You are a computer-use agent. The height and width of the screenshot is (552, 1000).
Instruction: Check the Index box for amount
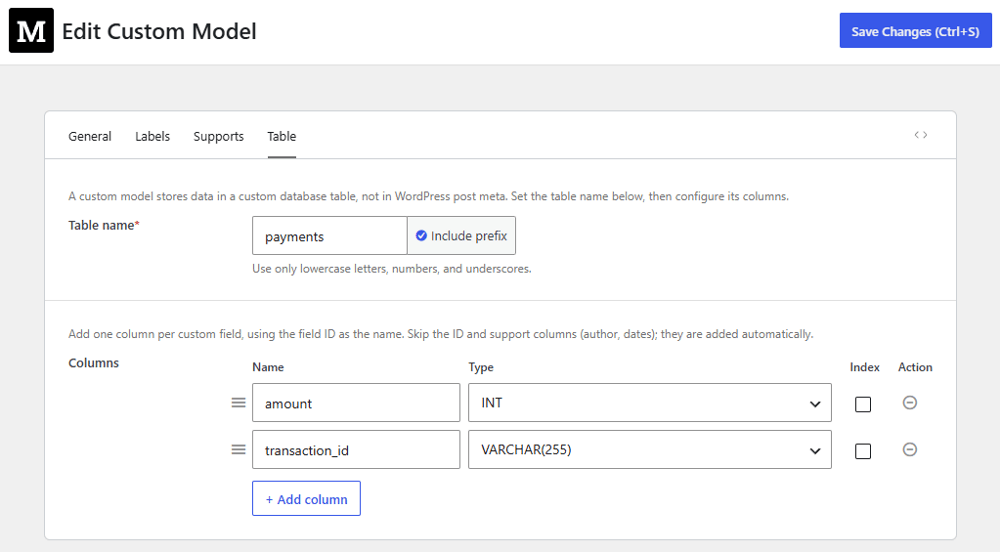[x=863, y=404]
